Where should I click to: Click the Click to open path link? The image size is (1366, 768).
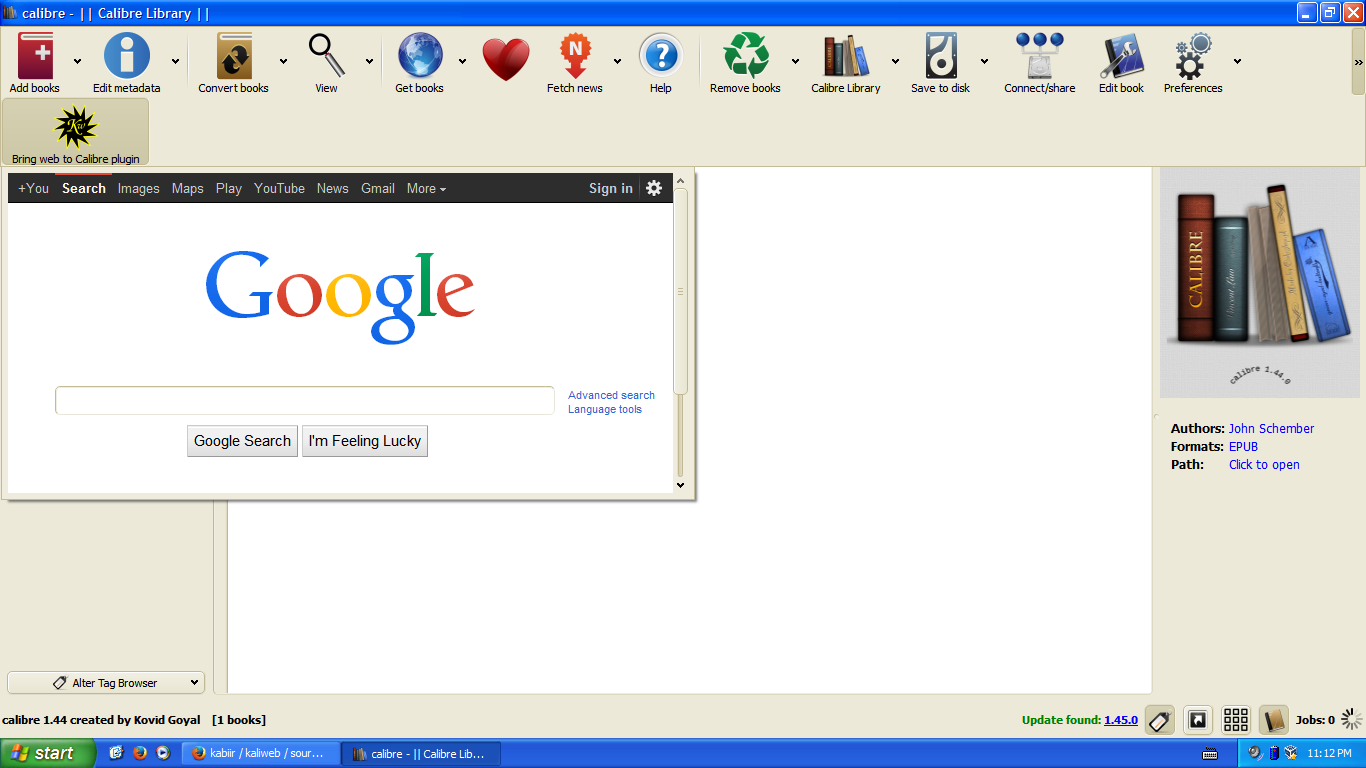(x=1265, y=464)
